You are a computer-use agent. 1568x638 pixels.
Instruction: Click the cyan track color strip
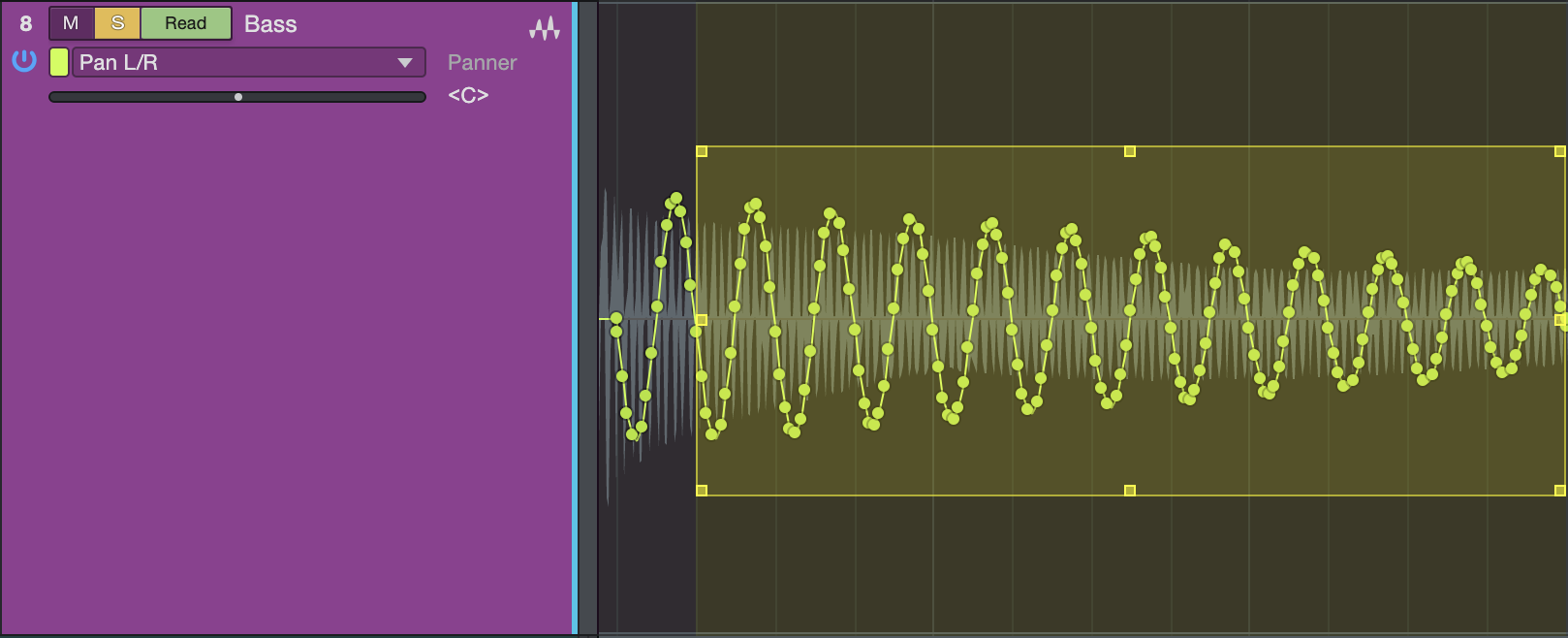[x=575, y=318]
